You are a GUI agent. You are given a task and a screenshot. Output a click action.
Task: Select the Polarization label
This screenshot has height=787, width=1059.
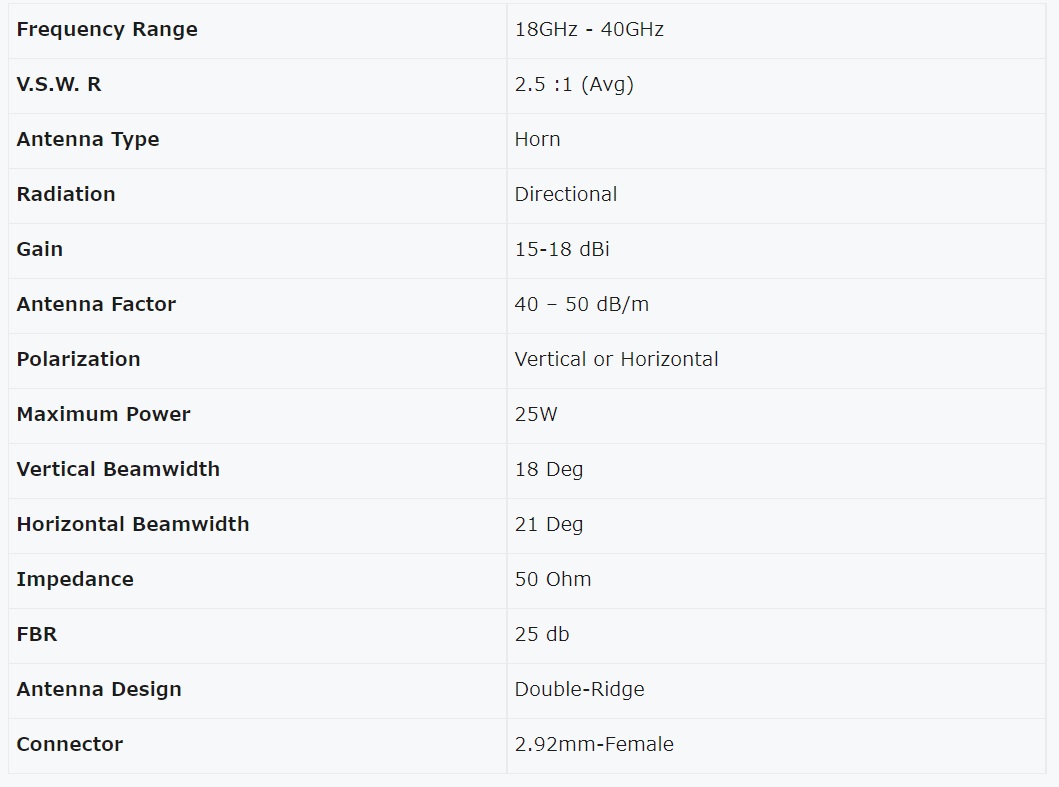click(78, 360)
